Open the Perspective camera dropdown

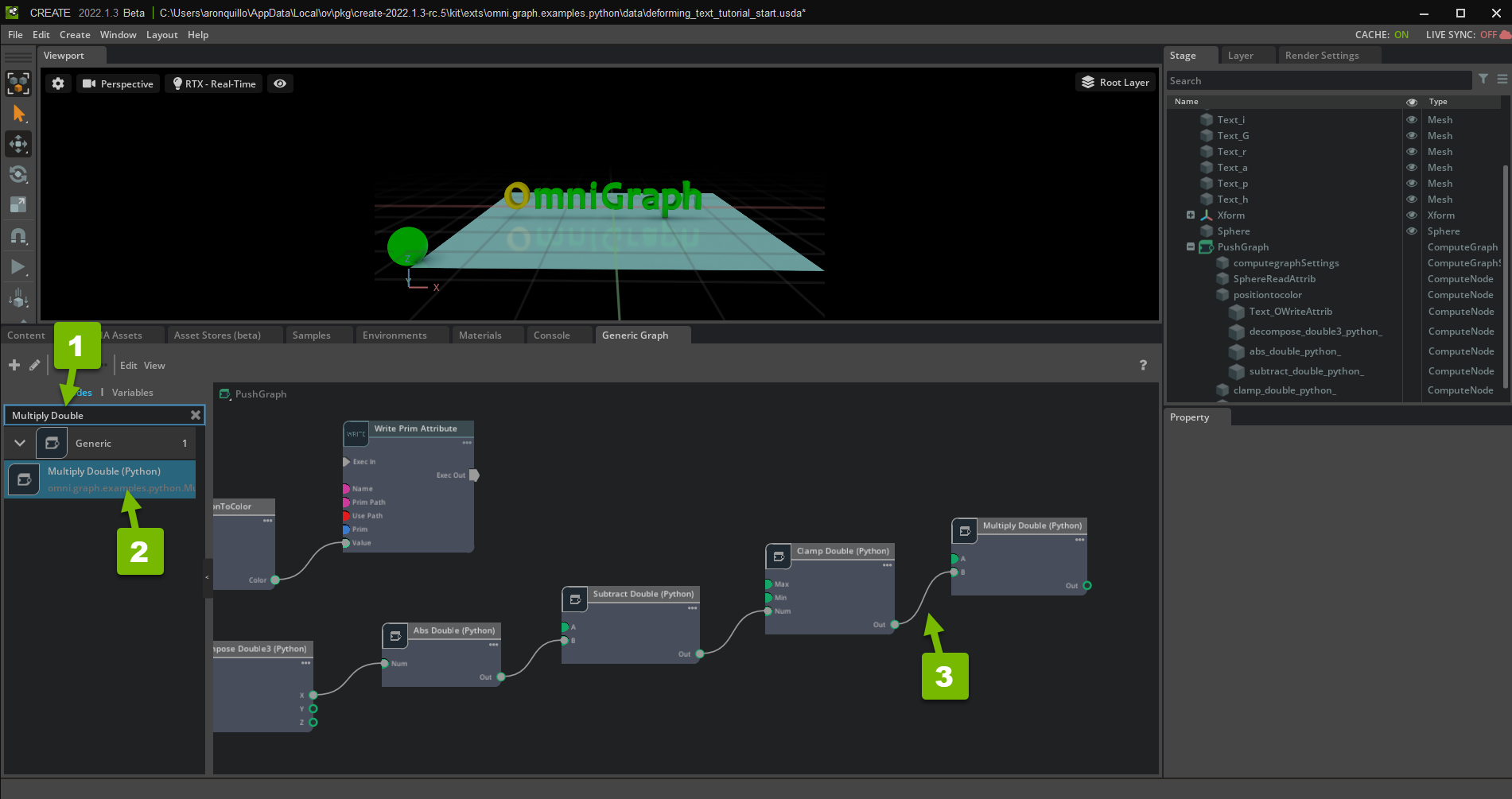click(119, 83)
